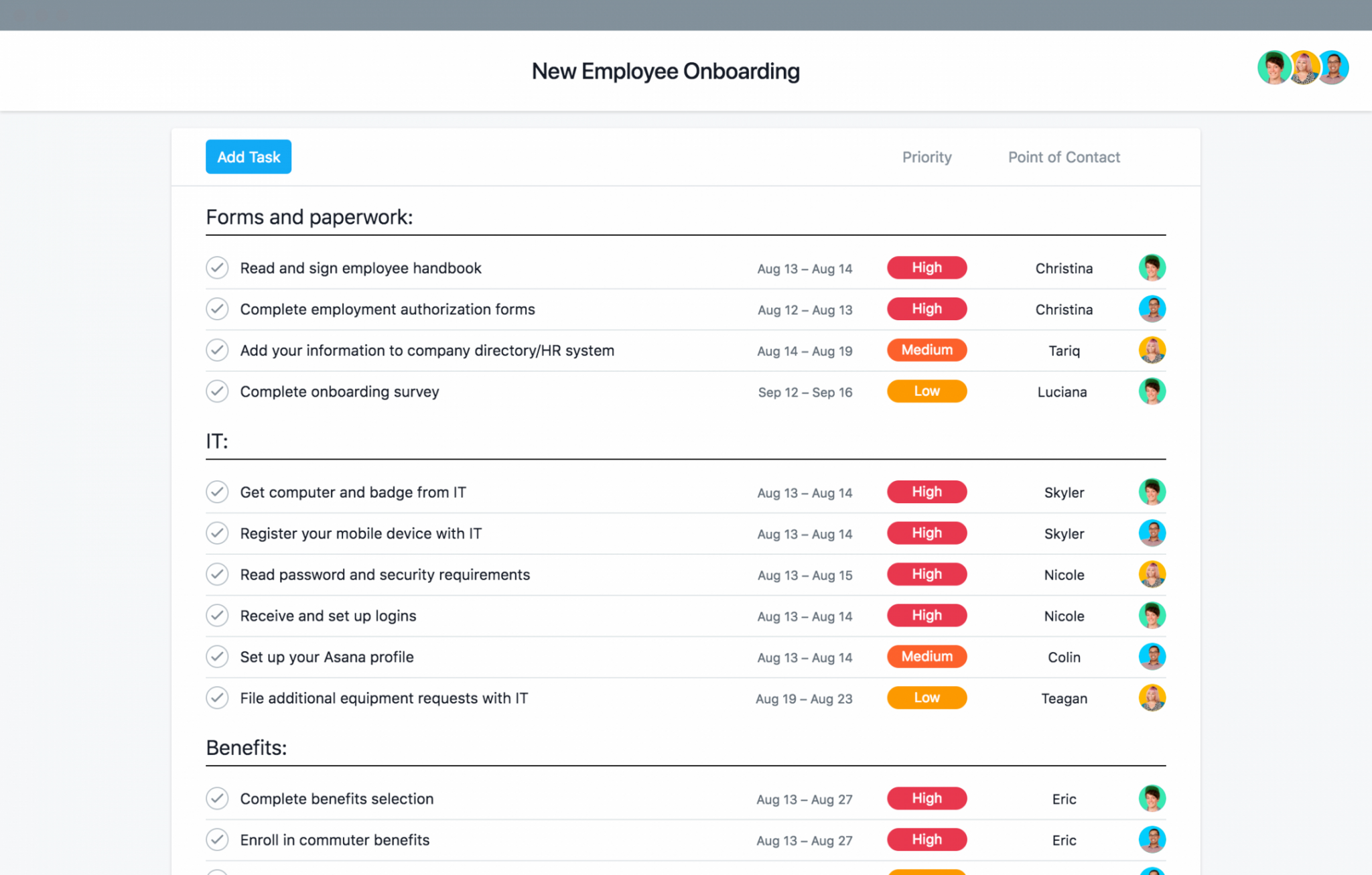The height and width of the screenshot is (875, 1372).
Task: Click the Aug 13 – Aug 27 date range
Action: click(804, 799)
